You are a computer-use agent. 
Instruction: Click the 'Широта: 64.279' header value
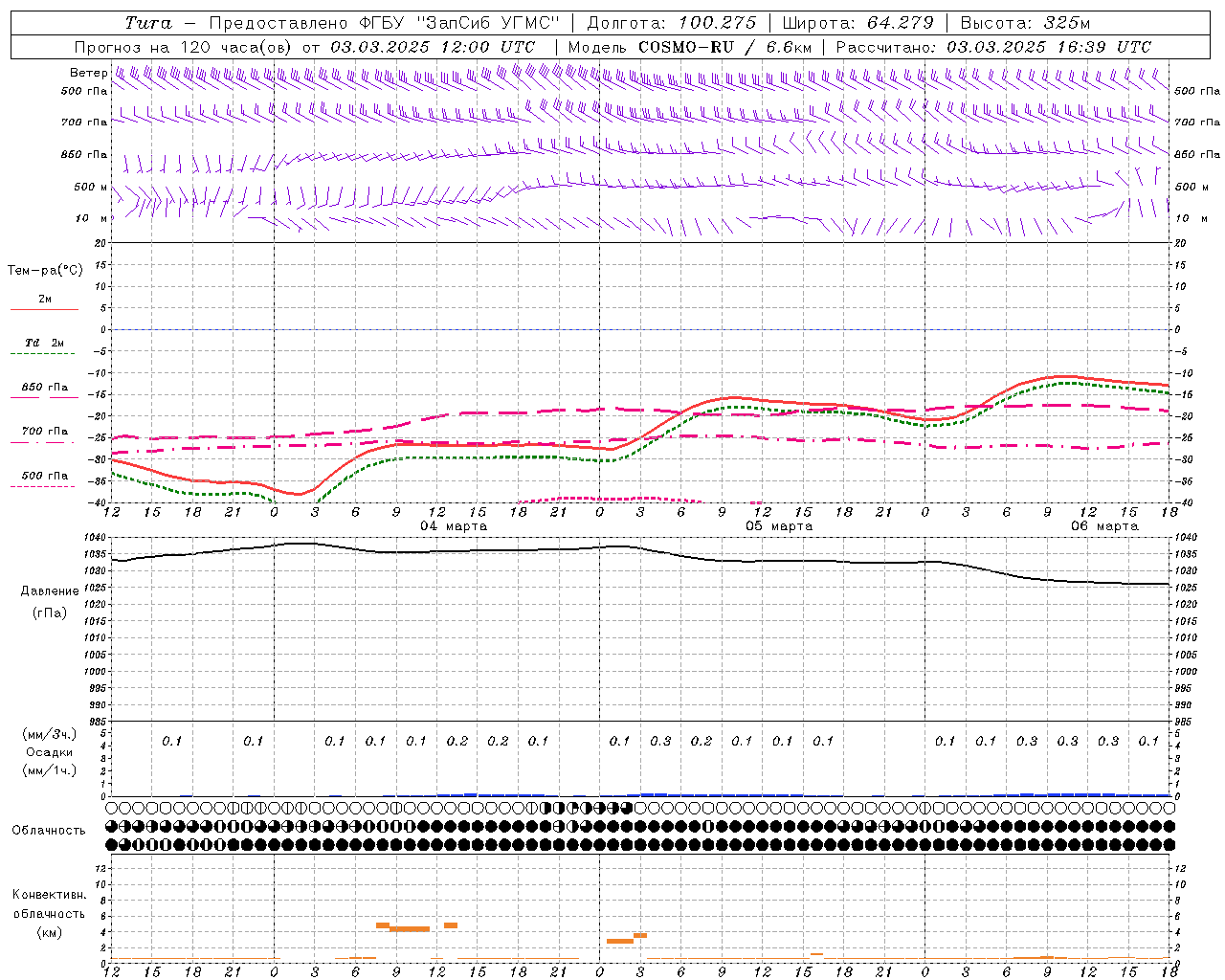tap(857, 23)
